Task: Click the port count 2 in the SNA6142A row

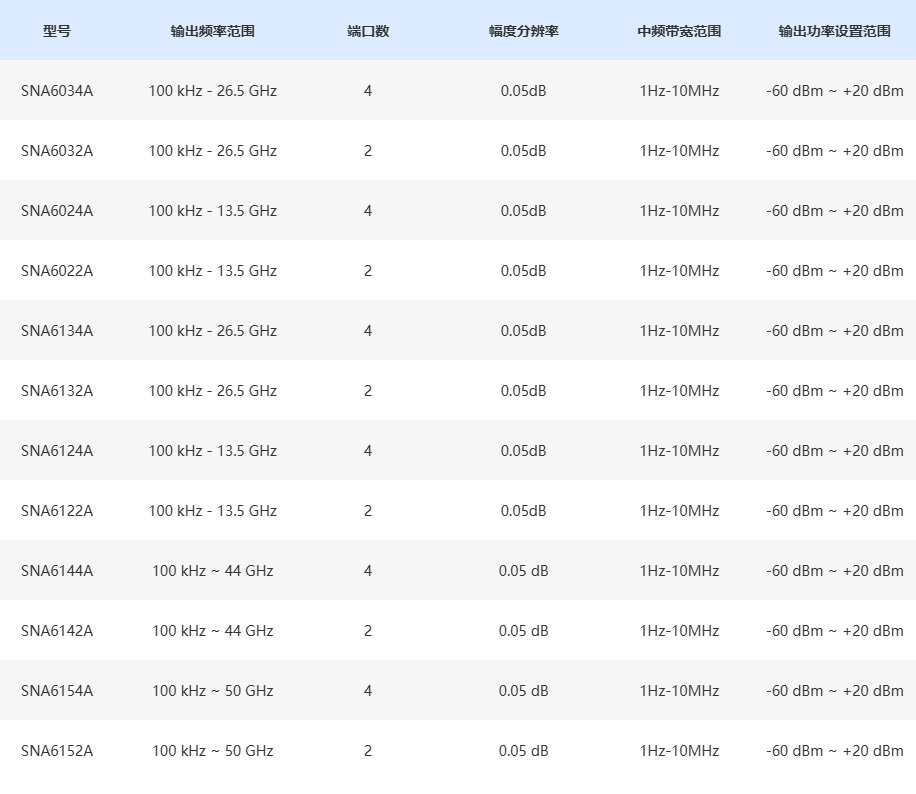Action: [368, 631]
